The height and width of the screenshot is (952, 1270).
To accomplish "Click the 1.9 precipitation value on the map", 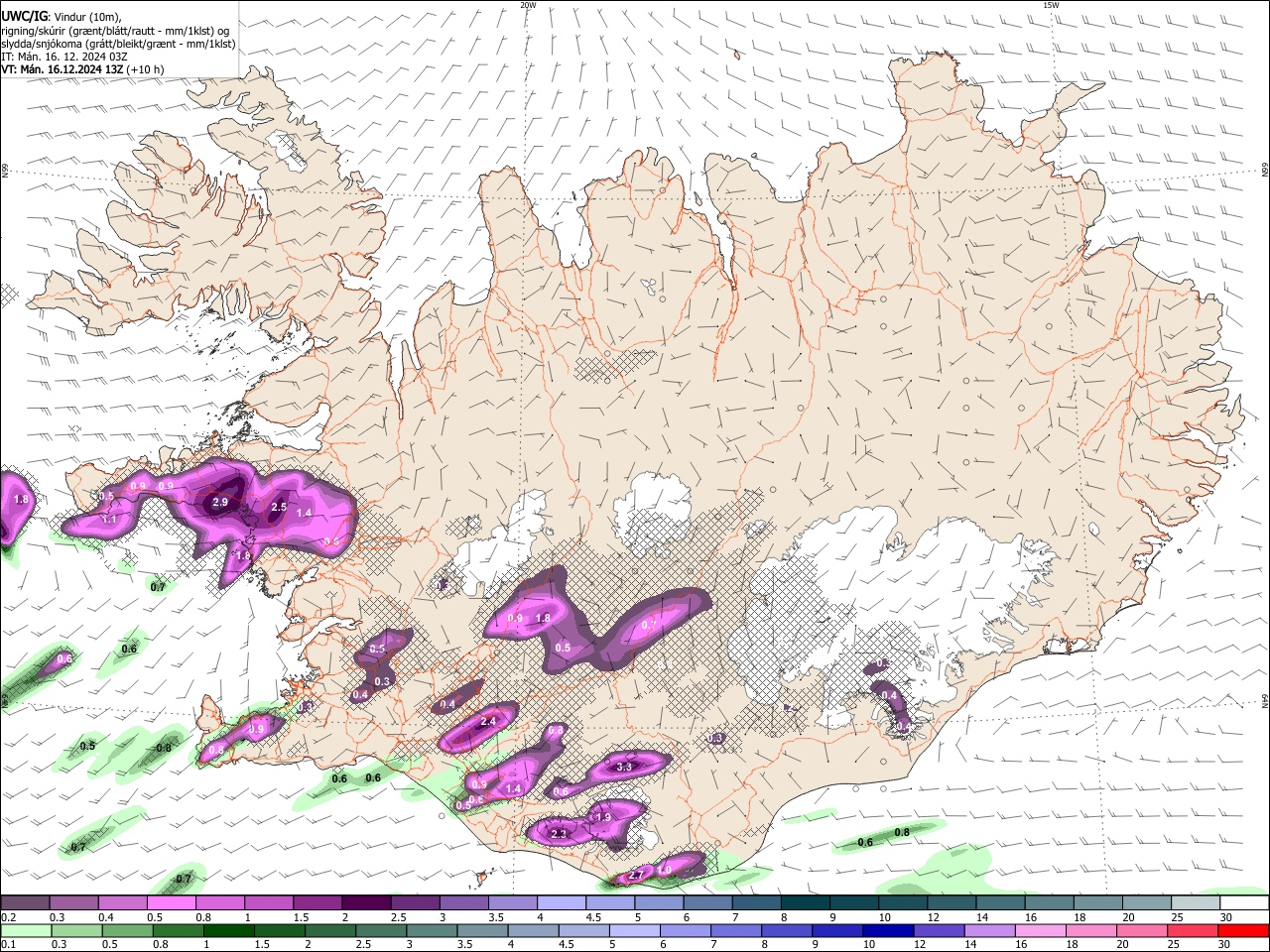I will point(603,817).
